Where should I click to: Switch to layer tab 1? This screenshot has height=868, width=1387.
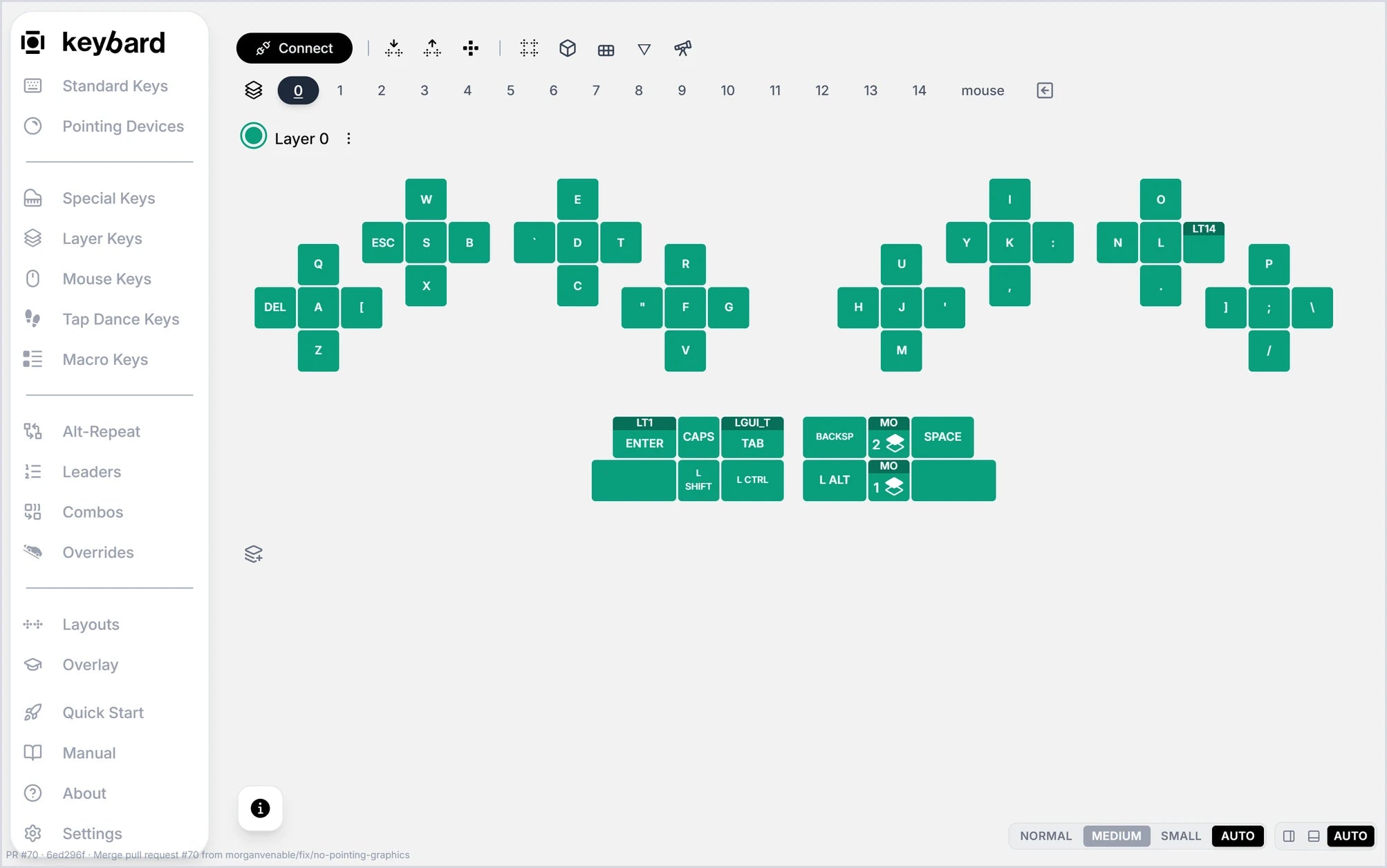click(x=339, y=91)
